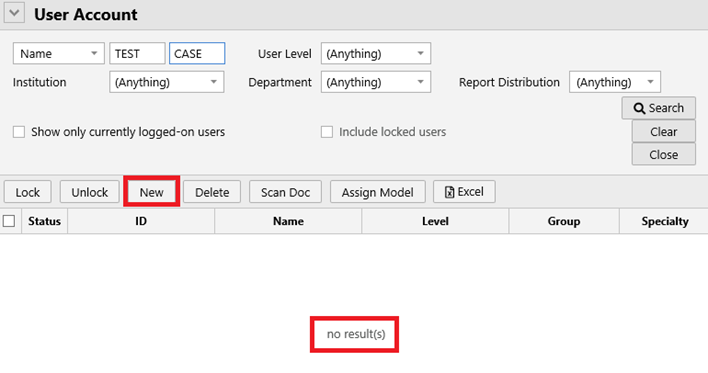Open the Report Distribution dropdown

tap(615, 82)
